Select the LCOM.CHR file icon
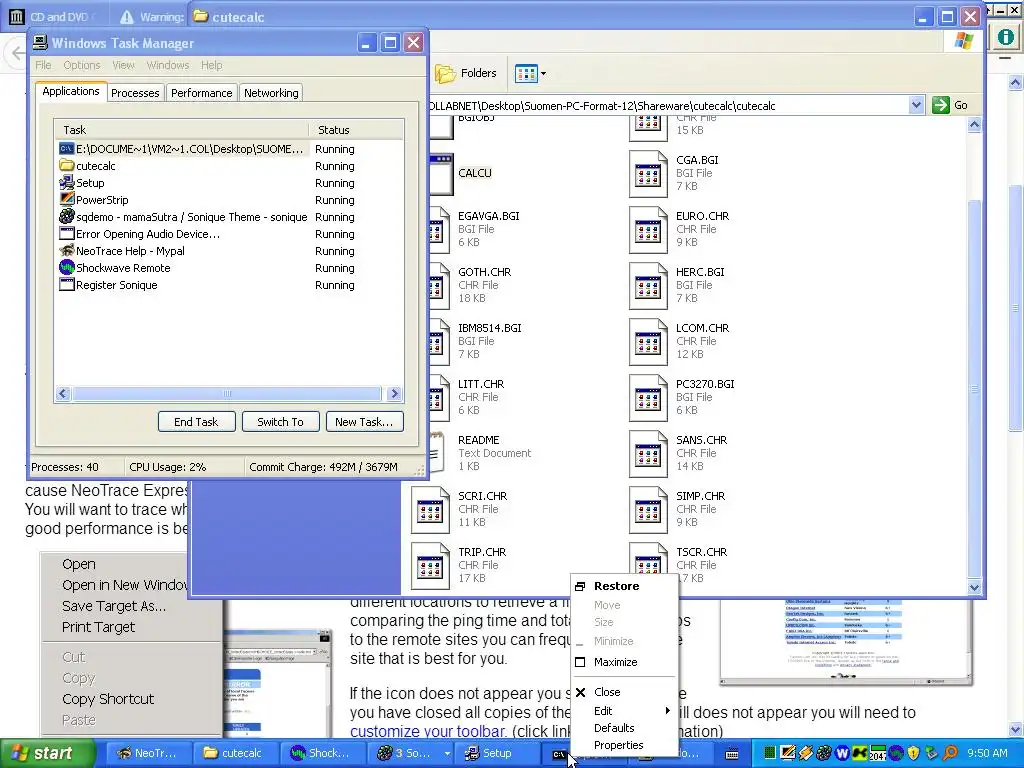1024x768 pixels. coord(648,342)
